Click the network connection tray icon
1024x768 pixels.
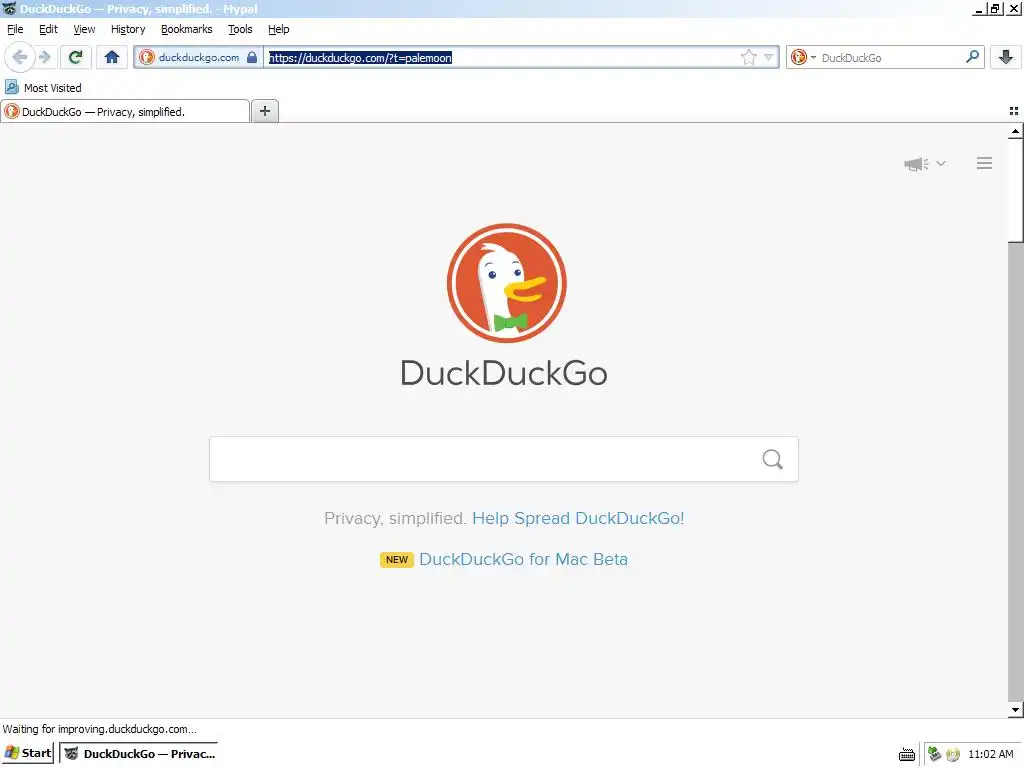935,754
